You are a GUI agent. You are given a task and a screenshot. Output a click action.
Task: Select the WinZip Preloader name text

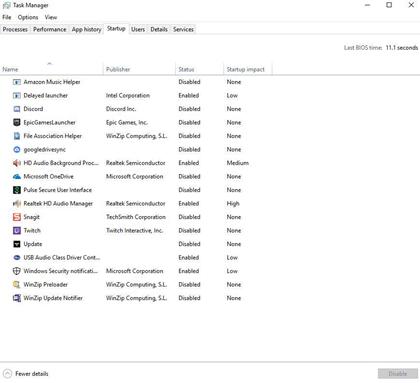[x=45, y=285]
